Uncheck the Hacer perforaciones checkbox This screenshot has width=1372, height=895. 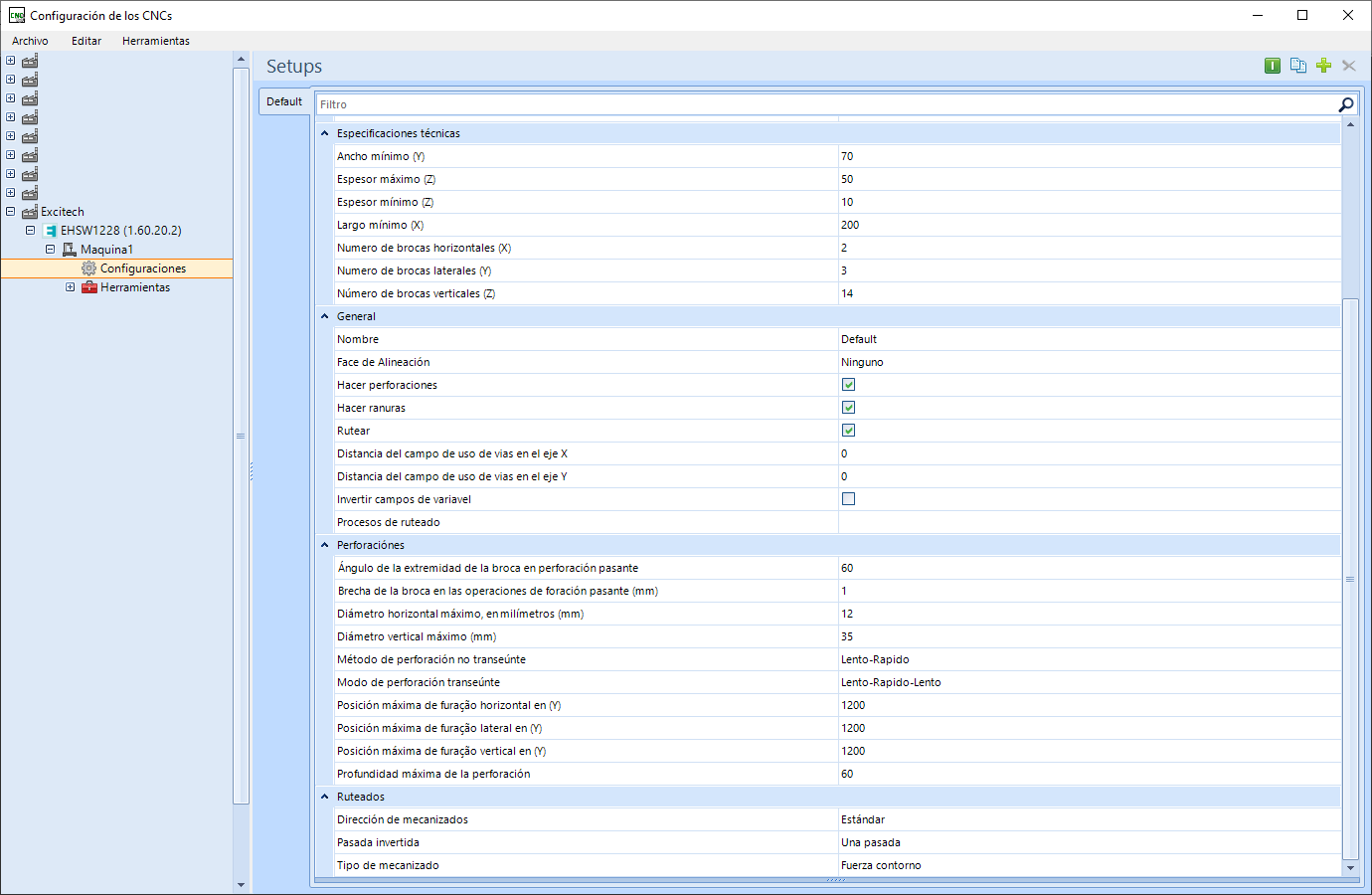[x=848, y=385]
